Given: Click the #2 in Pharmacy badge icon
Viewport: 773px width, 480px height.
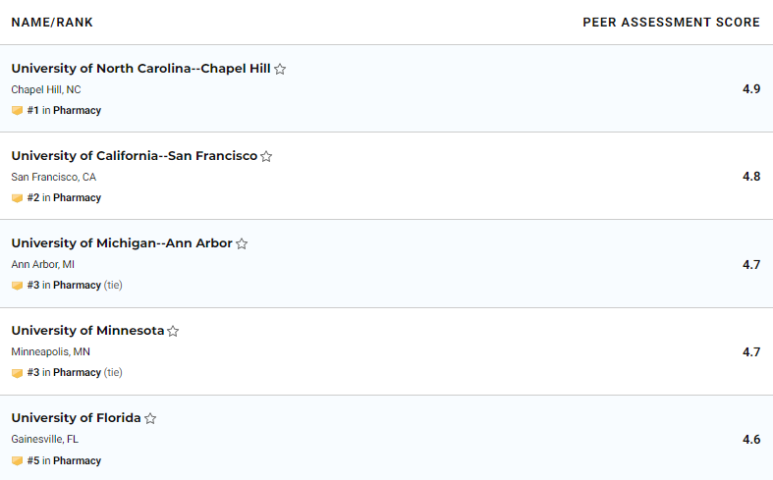Looking at the screenshot, I should coord(17,198).
